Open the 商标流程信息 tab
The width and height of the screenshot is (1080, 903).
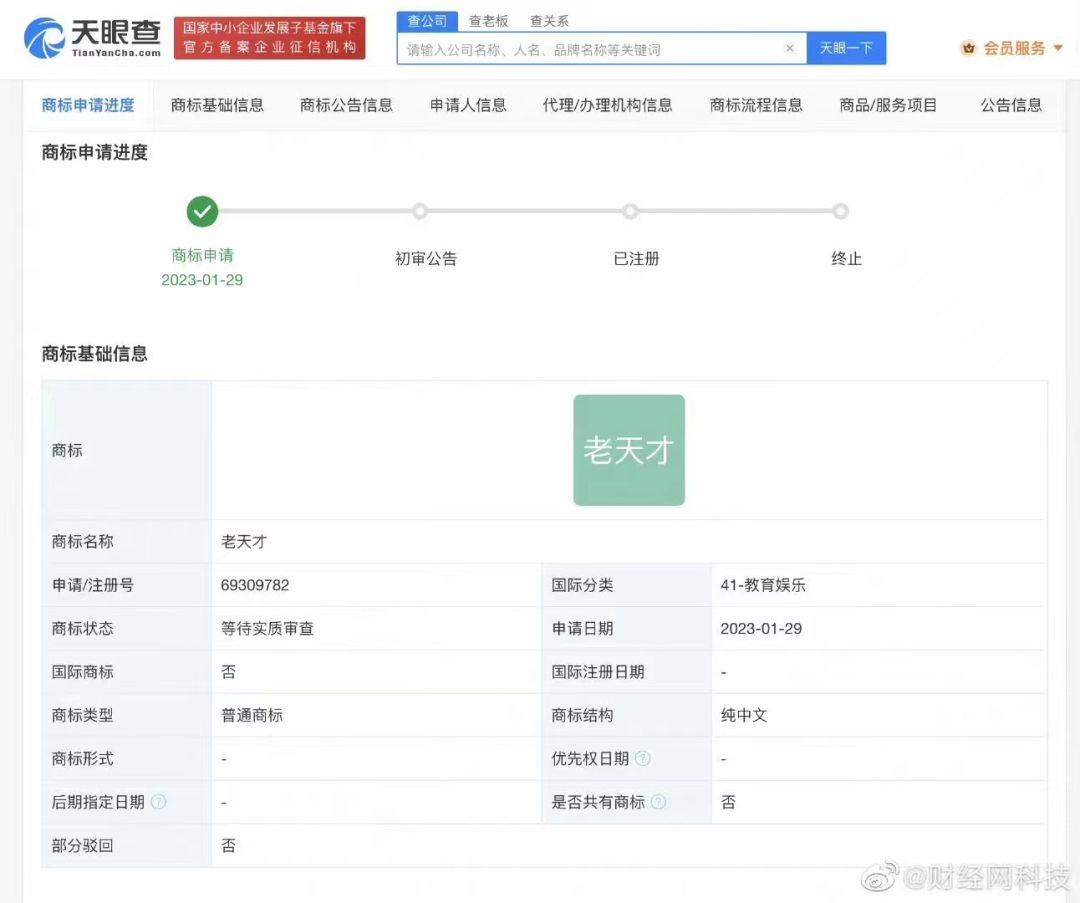tap(756, 105)
